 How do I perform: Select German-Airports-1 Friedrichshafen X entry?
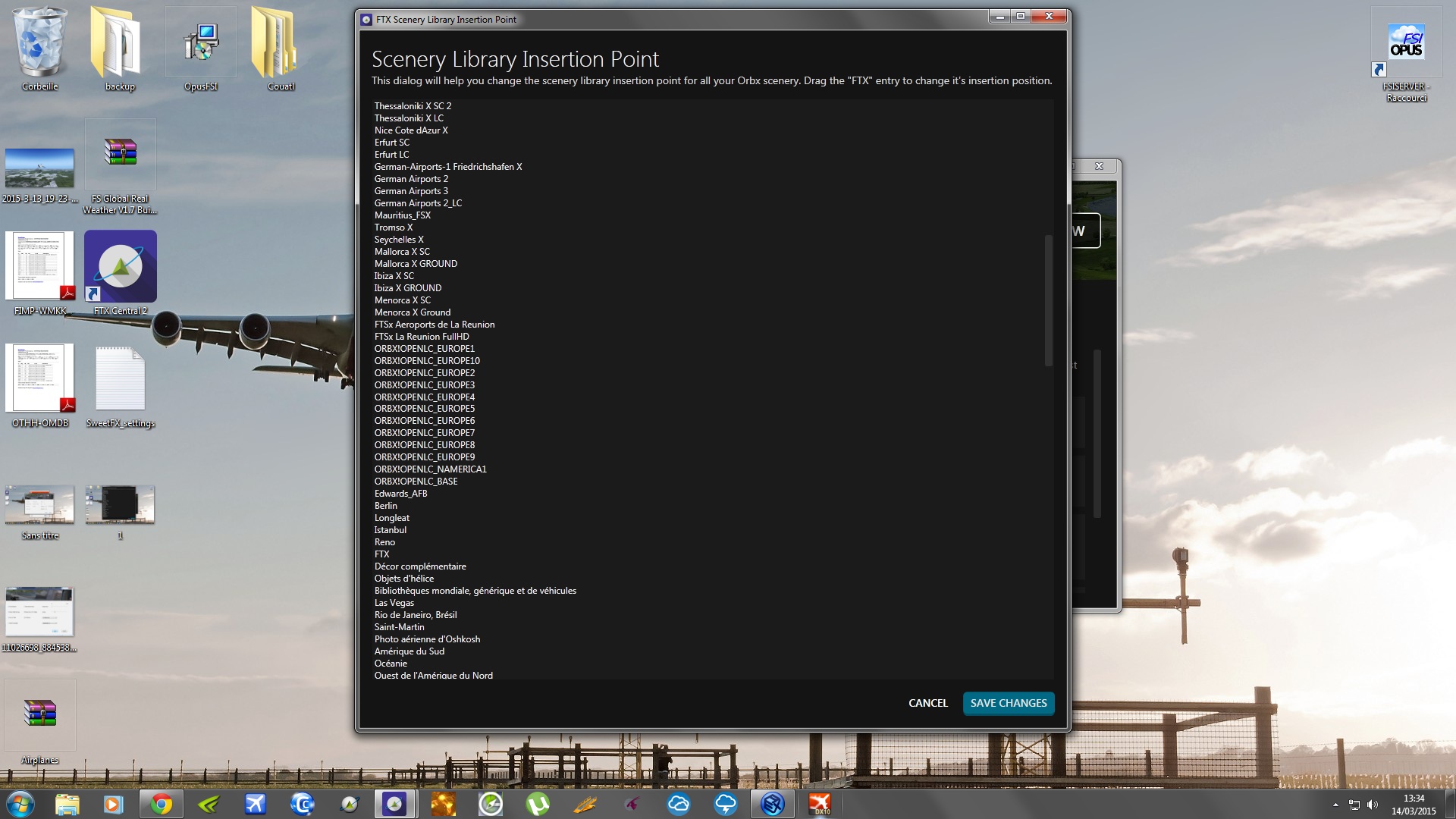tap(448, 167)
